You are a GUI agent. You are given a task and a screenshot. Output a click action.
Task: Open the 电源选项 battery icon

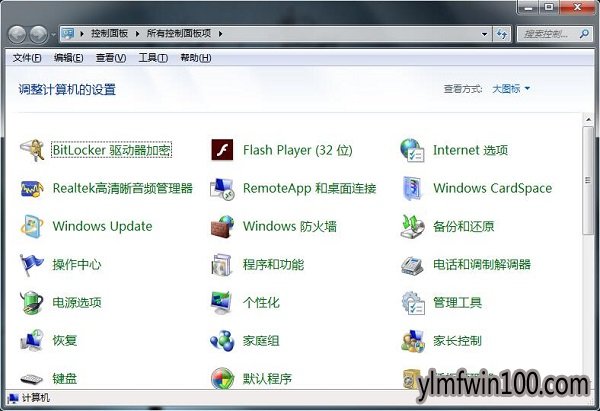32,302
